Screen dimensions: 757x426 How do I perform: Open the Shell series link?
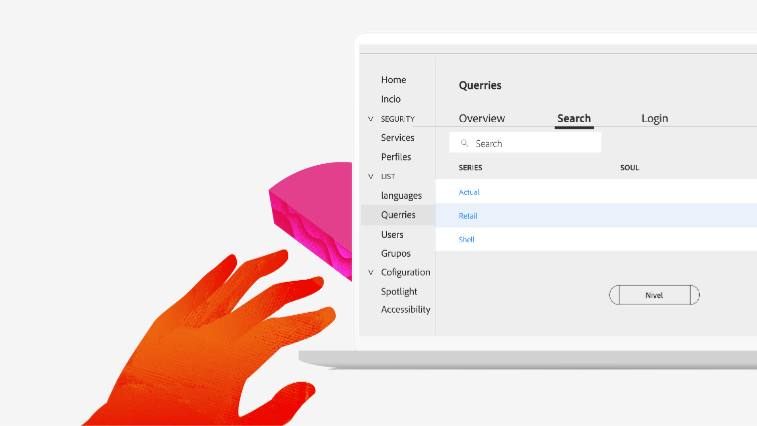(466, 240)
